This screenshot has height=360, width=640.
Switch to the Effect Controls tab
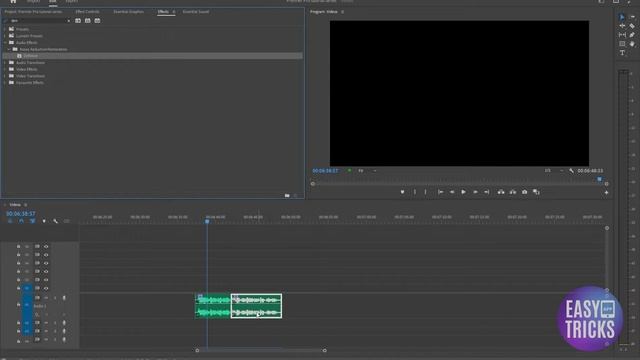pyautogui.click(x=87, y=11)
